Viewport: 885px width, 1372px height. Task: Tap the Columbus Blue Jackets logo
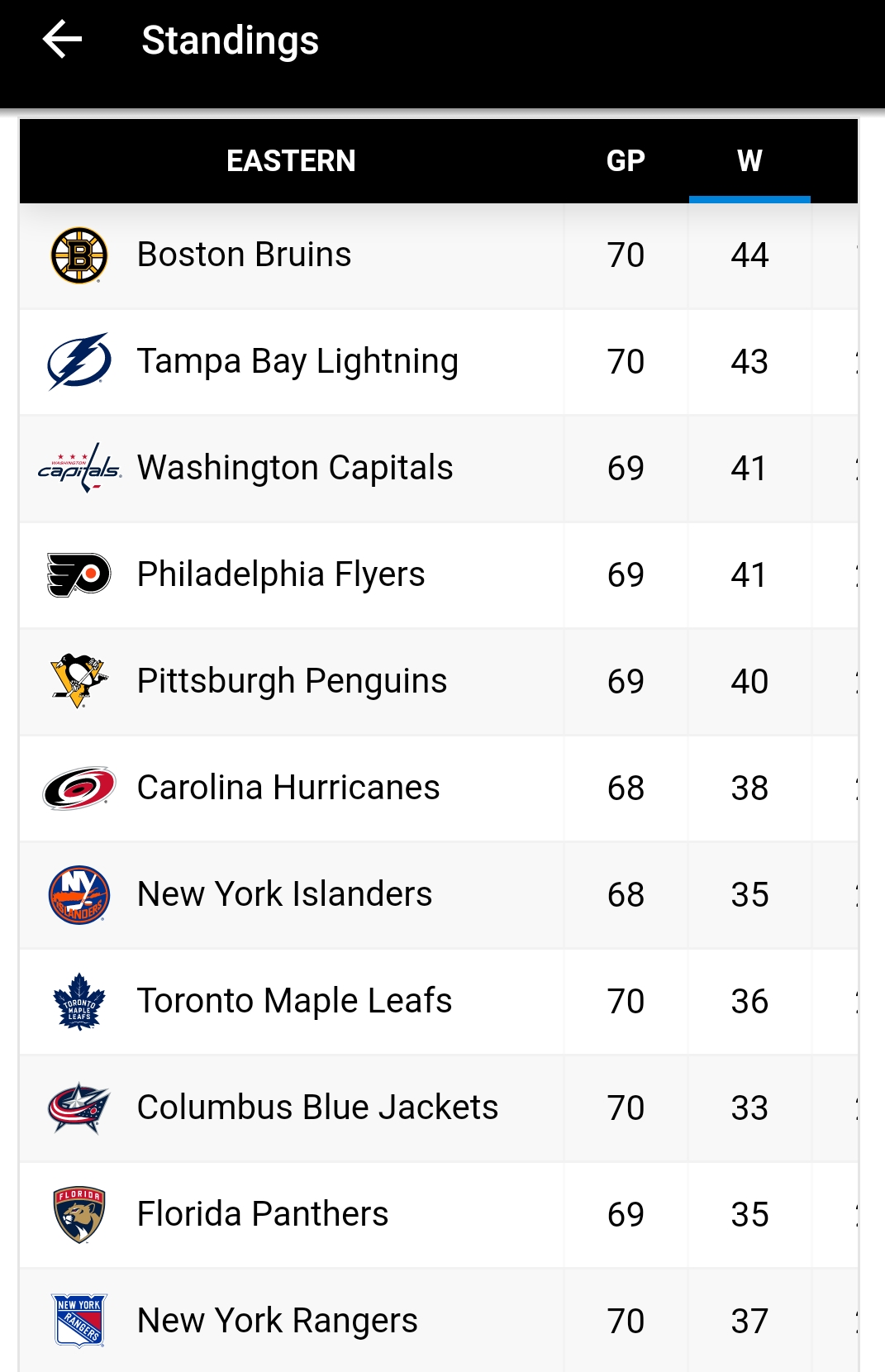click(79, 1108)
